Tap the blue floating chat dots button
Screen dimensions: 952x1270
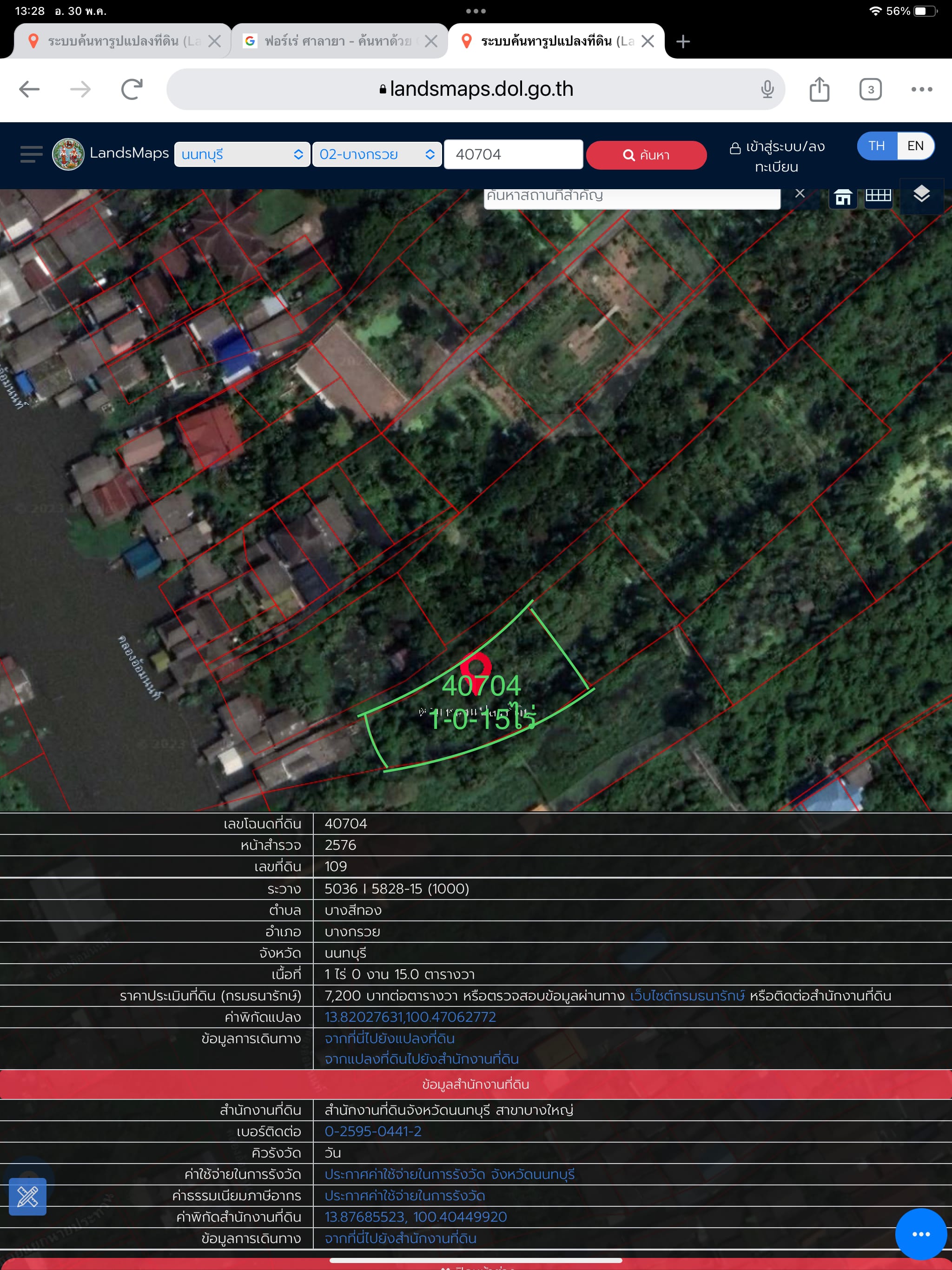click(920, 1234)
